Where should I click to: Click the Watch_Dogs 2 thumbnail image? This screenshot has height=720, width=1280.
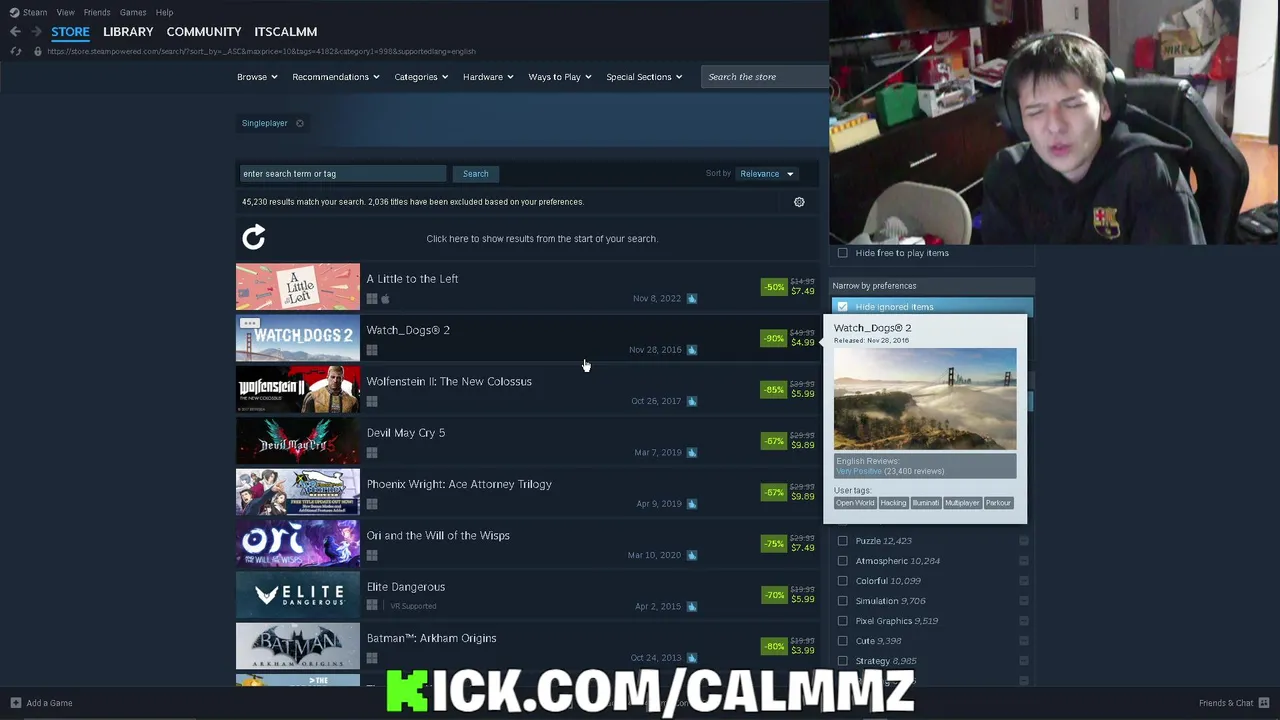[x=298, y=338]
